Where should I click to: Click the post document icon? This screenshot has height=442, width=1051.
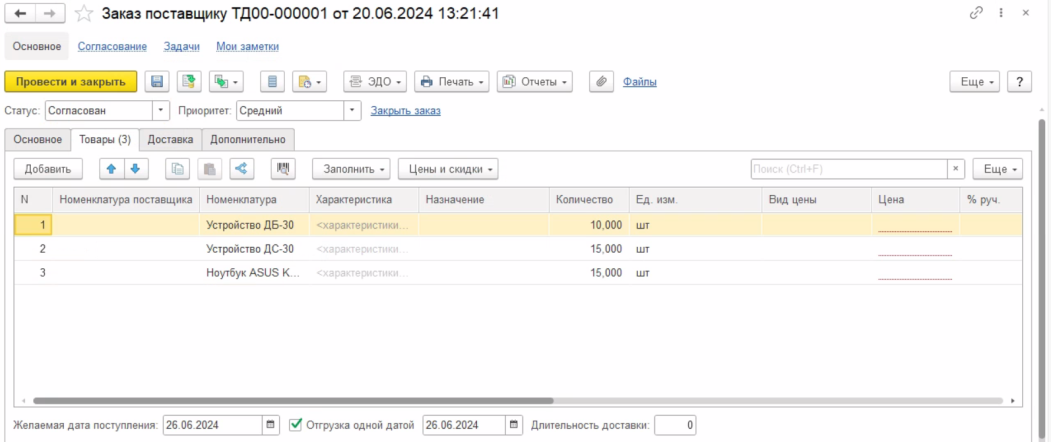point(189,82)
